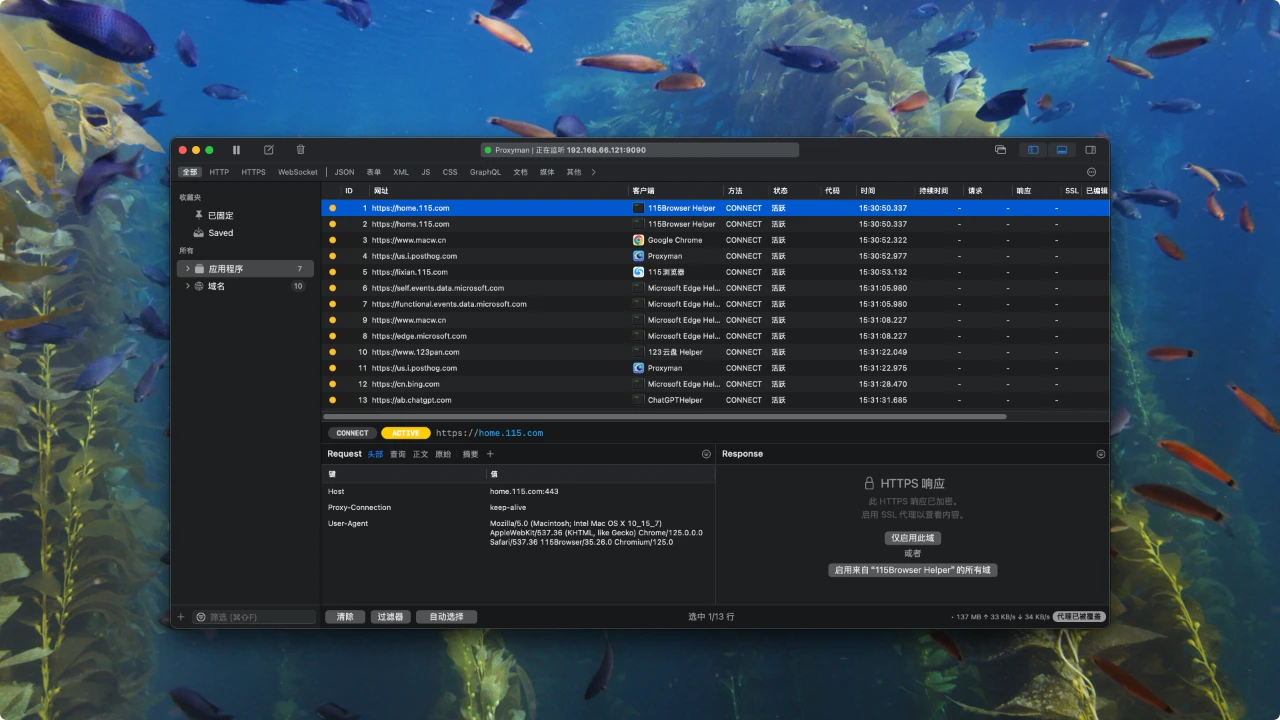This screenshot has width=1280, height=720.
Task: Select the JSON filter tab
Action: tap(344, 172)
